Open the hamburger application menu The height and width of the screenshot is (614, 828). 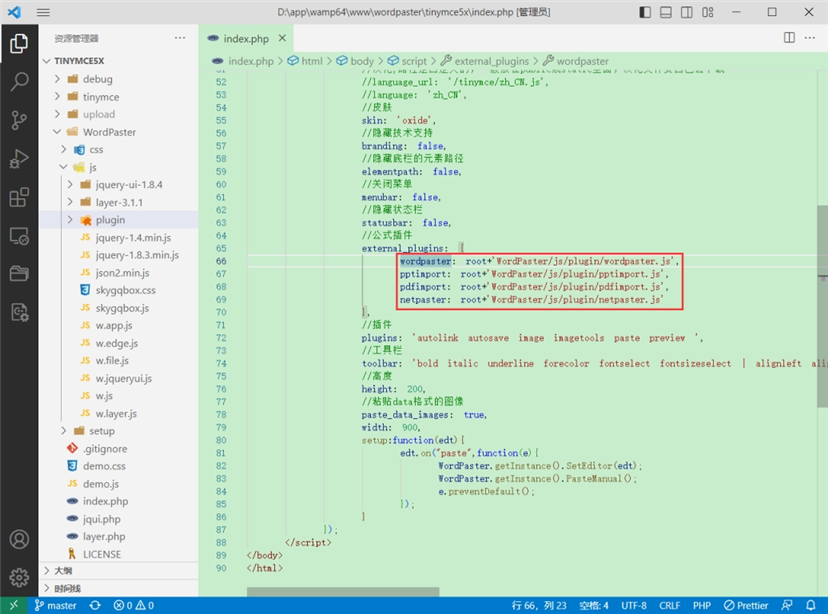click(43, 12)
